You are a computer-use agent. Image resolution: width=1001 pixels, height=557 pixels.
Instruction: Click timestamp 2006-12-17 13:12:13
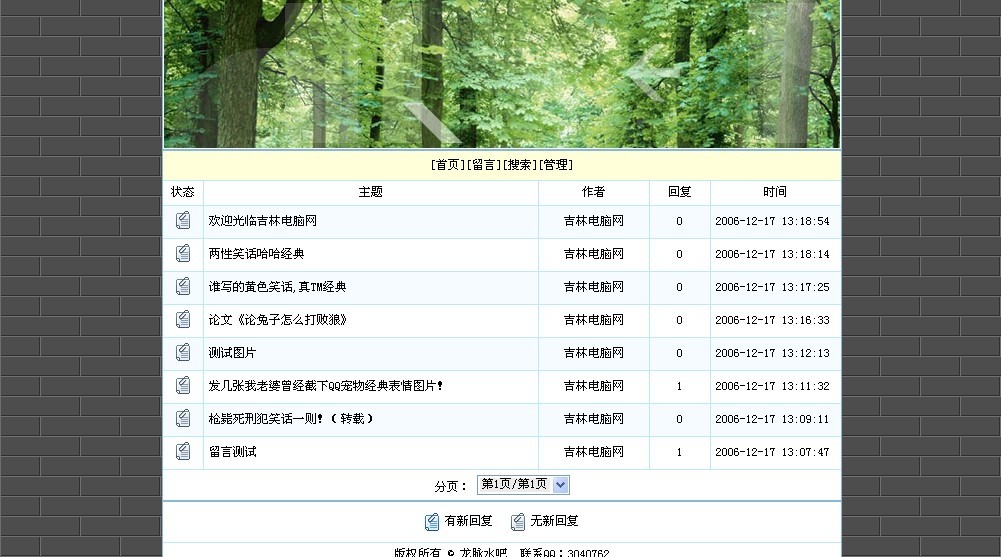772,353
